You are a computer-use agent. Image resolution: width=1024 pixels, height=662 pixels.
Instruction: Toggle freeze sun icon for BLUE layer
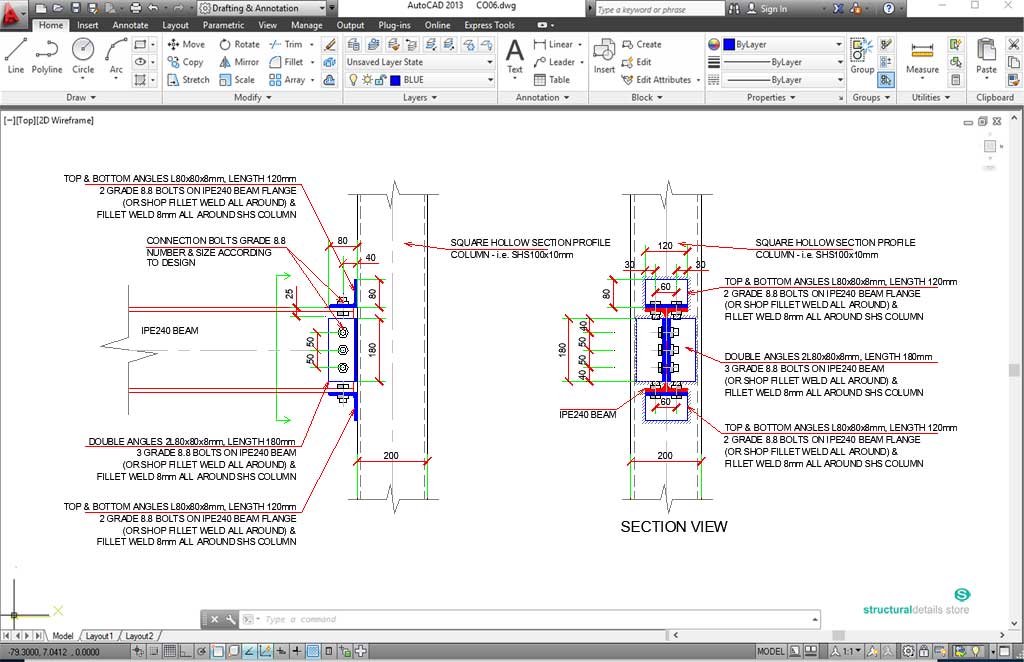368,80
